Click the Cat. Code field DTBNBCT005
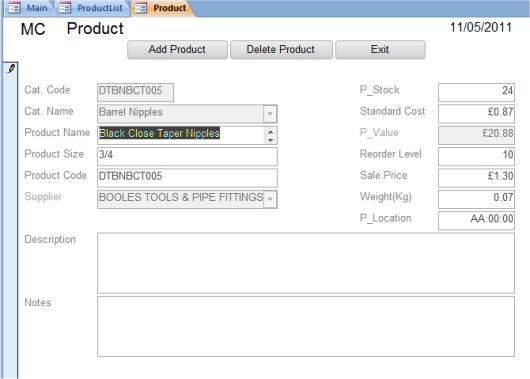530x379 pixels. (x=135, y=92)
